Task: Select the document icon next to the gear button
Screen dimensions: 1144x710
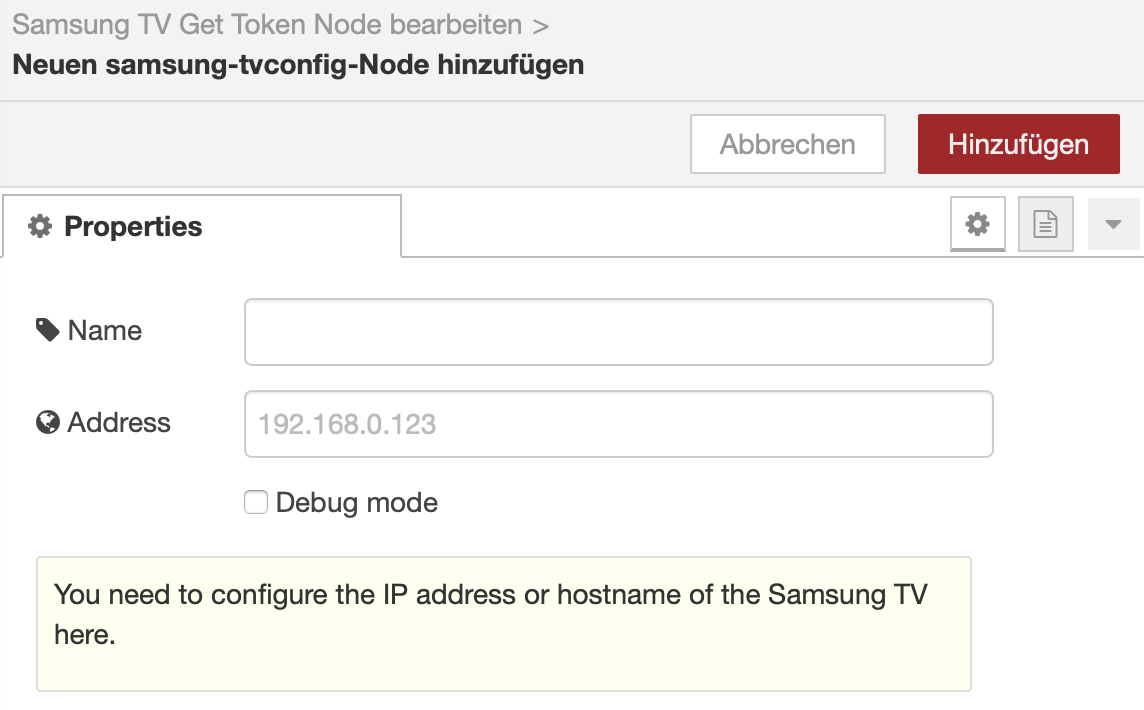Action: click(x=1044, y=224)
